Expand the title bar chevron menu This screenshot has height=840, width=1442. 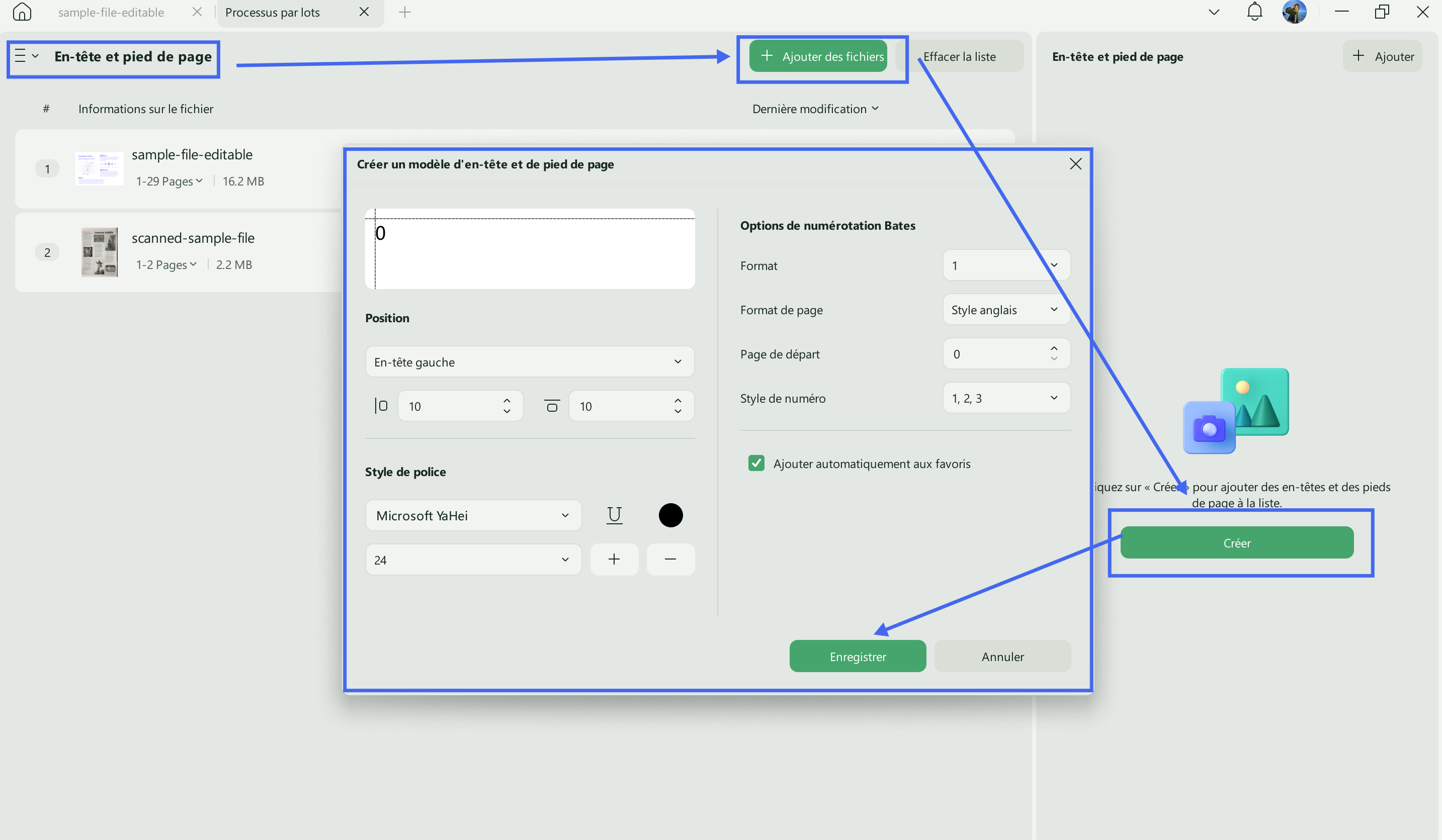pos(1214,12)
